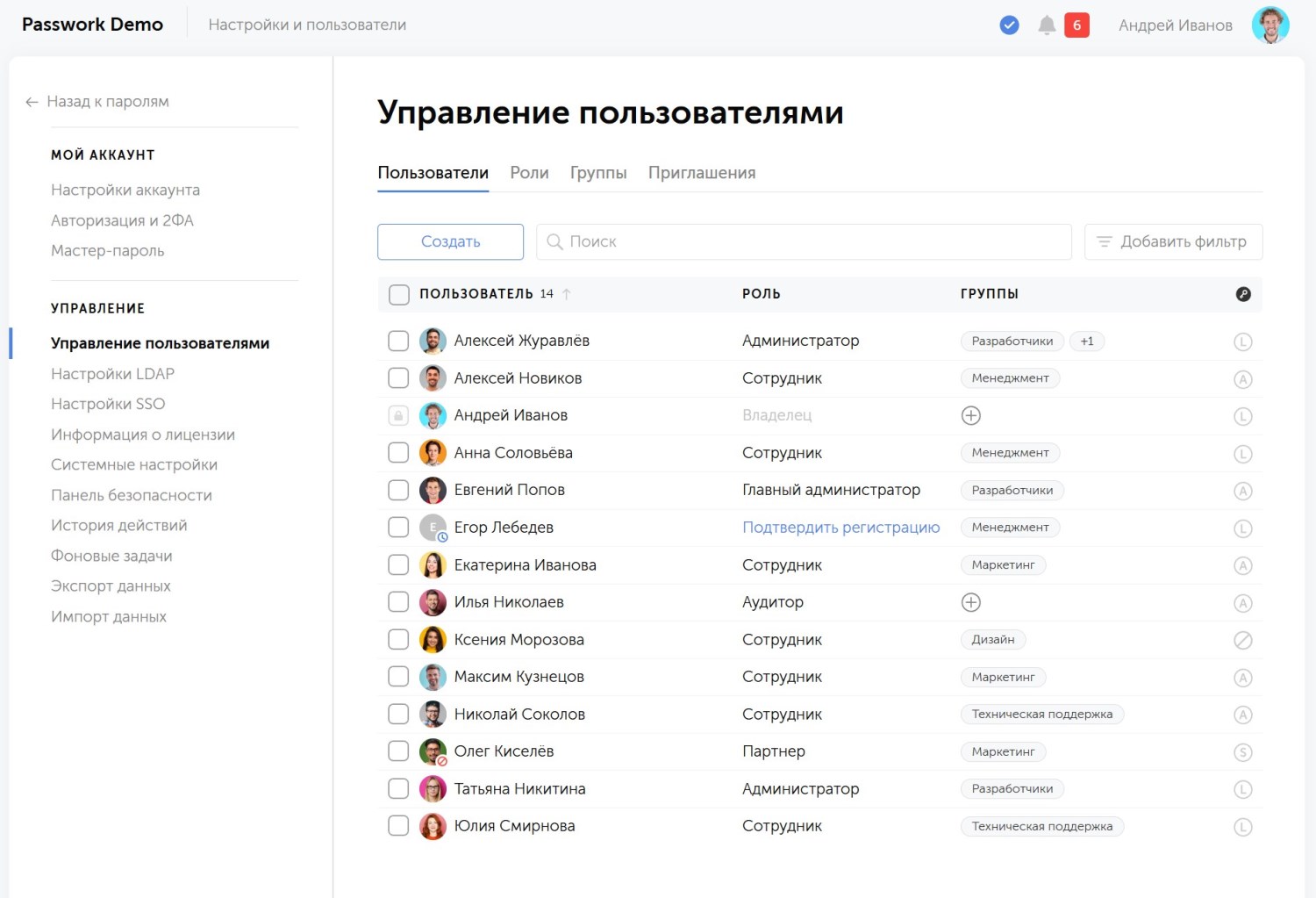Image resolution: width=1316 pixels, height=898 pixels.
Task: Click the blocked status icon for Ксения Морозова
Action: 1242,641
